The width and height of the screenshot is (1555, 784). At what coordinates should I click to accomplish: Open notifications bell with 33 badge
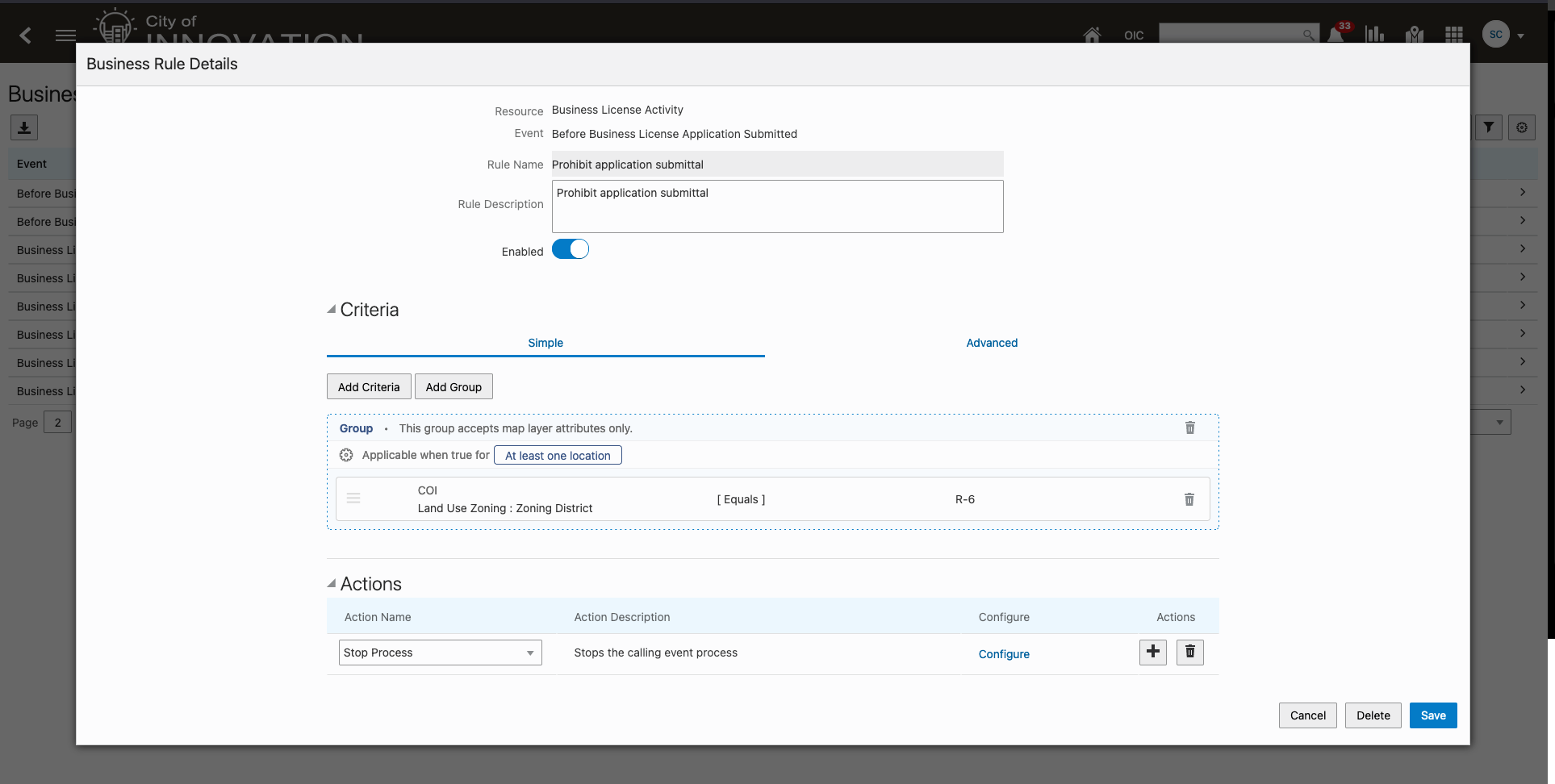[x=1337, y=33]
